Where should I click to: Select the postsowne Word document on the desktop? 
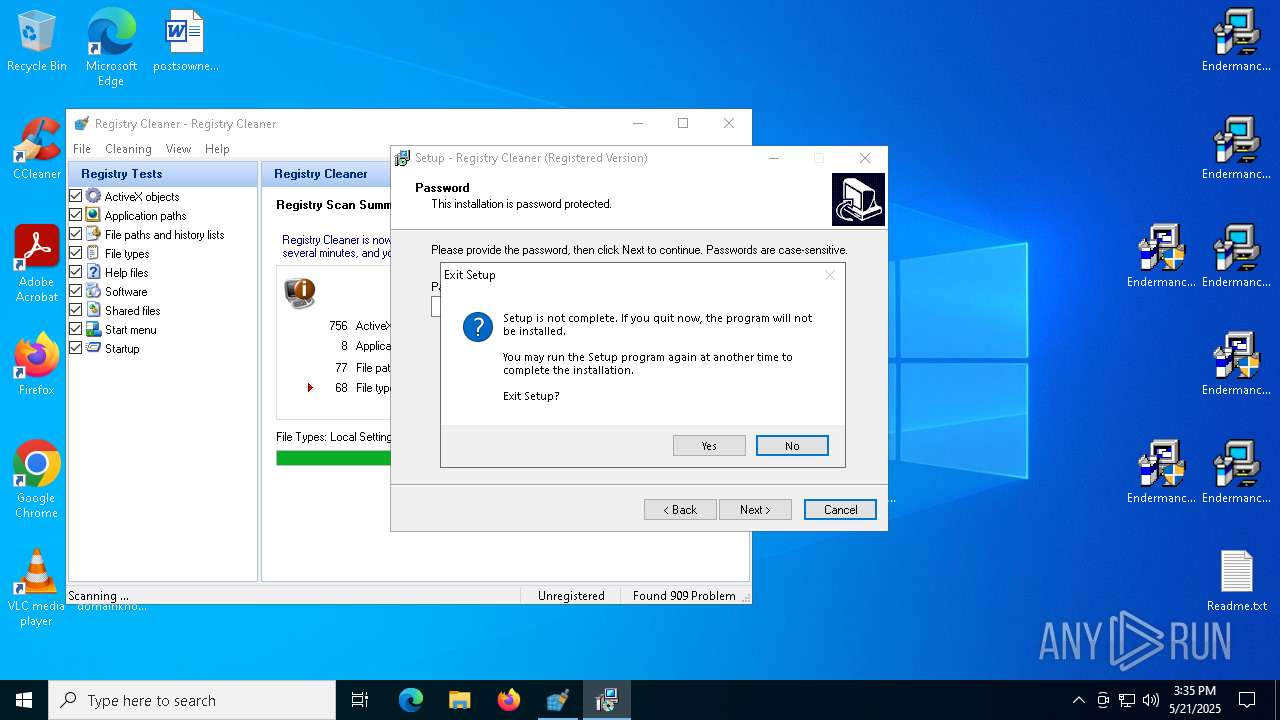(x=185, y=42)
